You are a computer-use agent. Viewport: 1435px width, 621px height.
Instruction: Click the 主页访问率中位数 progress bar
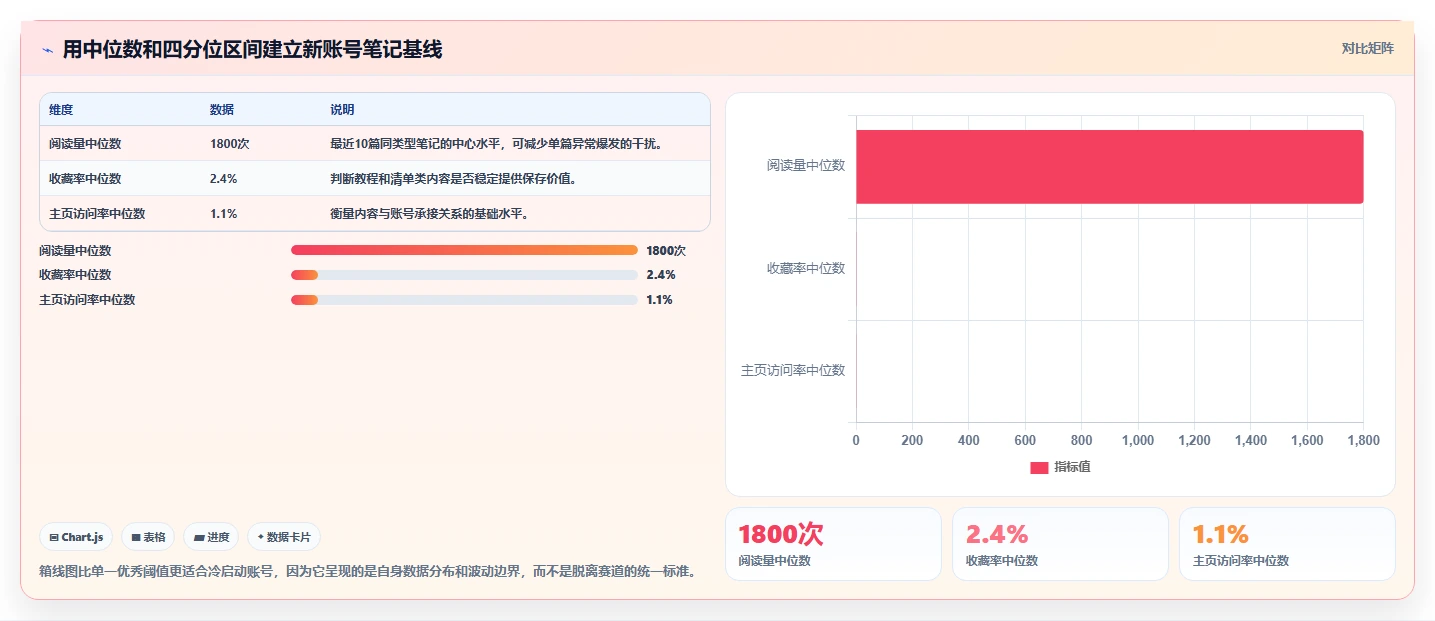click(464, 300)
